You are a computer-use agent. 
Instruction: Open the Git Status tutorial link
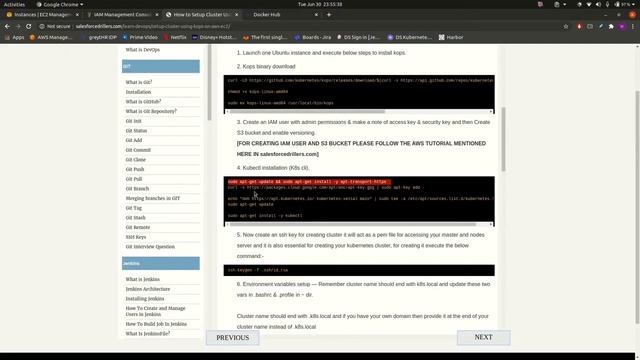tap(136, 131)
